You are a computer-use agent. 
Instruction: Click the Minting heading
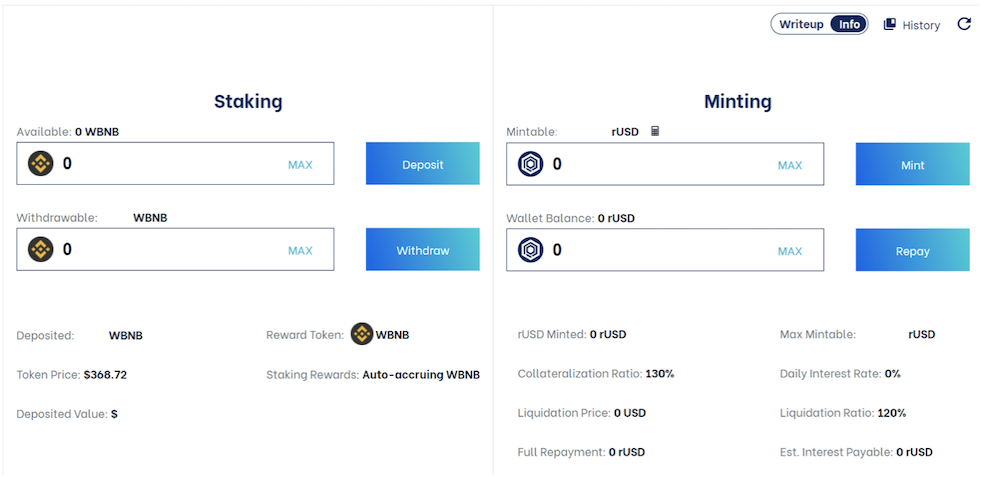coord(738,101)
